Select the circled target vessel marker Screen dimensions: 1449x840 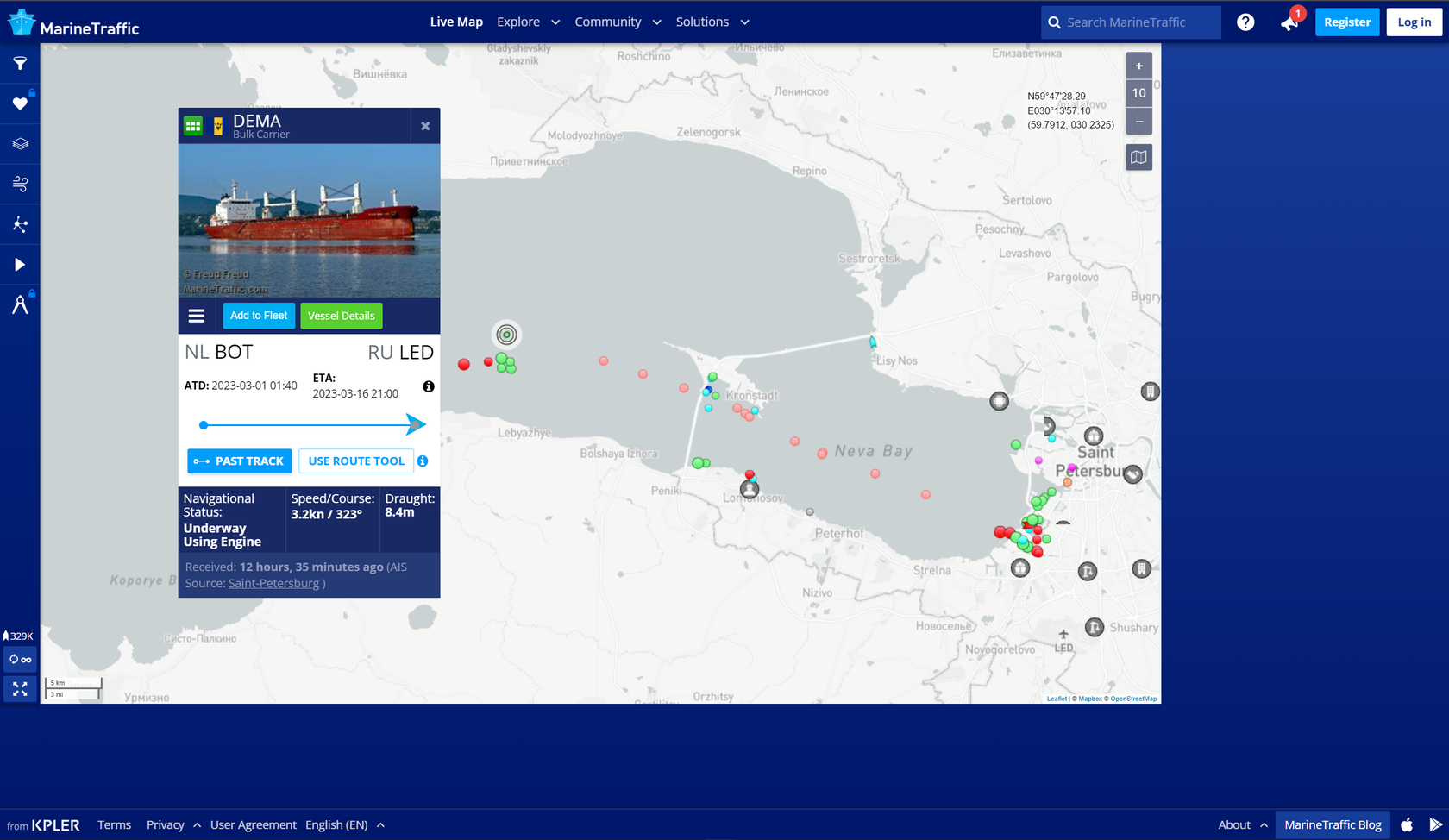point(506,335)
